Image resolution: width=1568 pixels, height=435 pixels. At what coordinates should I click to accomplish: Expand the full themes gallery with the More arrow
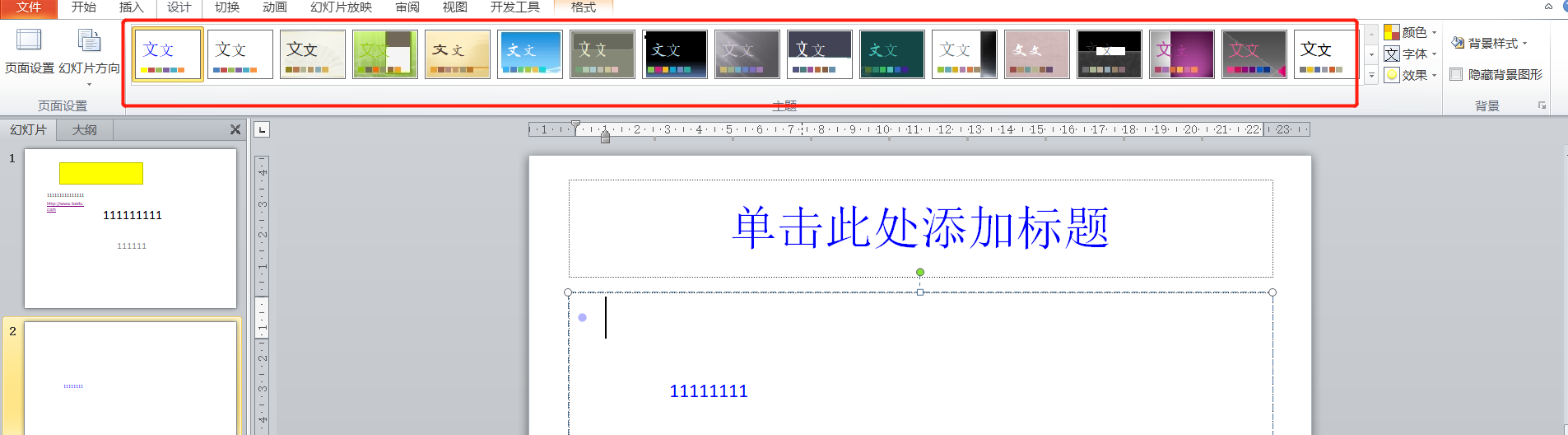(1371, 75)
